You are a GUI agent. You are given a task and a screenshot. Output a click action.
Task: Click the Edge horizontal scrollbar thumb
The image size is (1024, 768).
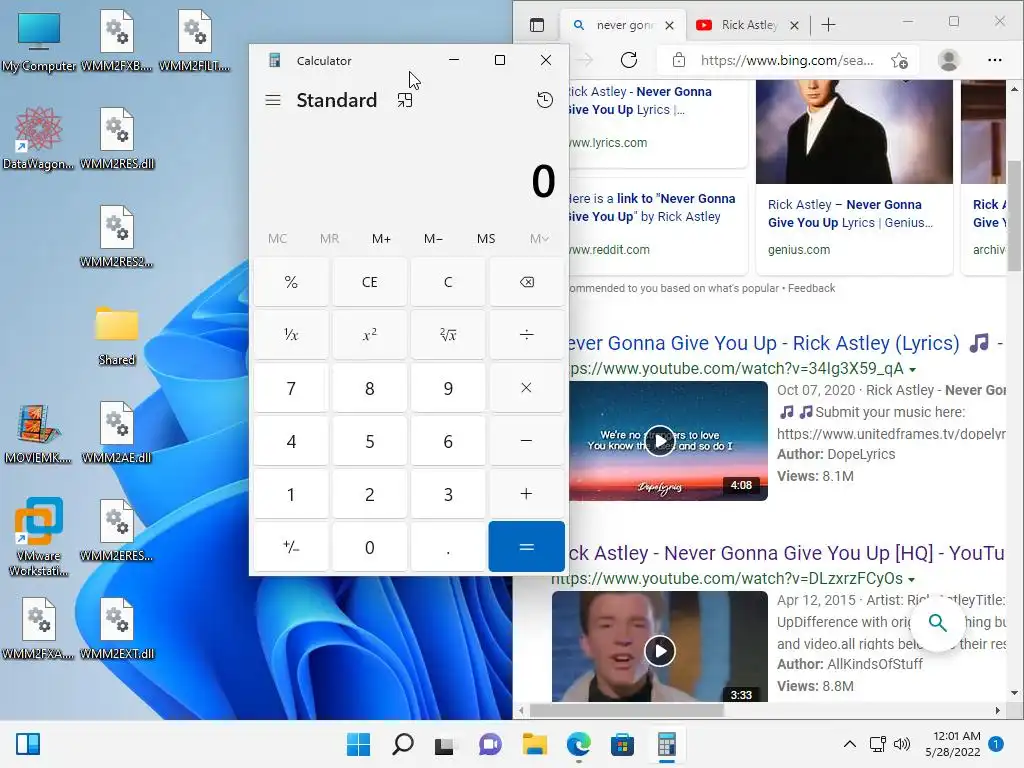point(627,710)
